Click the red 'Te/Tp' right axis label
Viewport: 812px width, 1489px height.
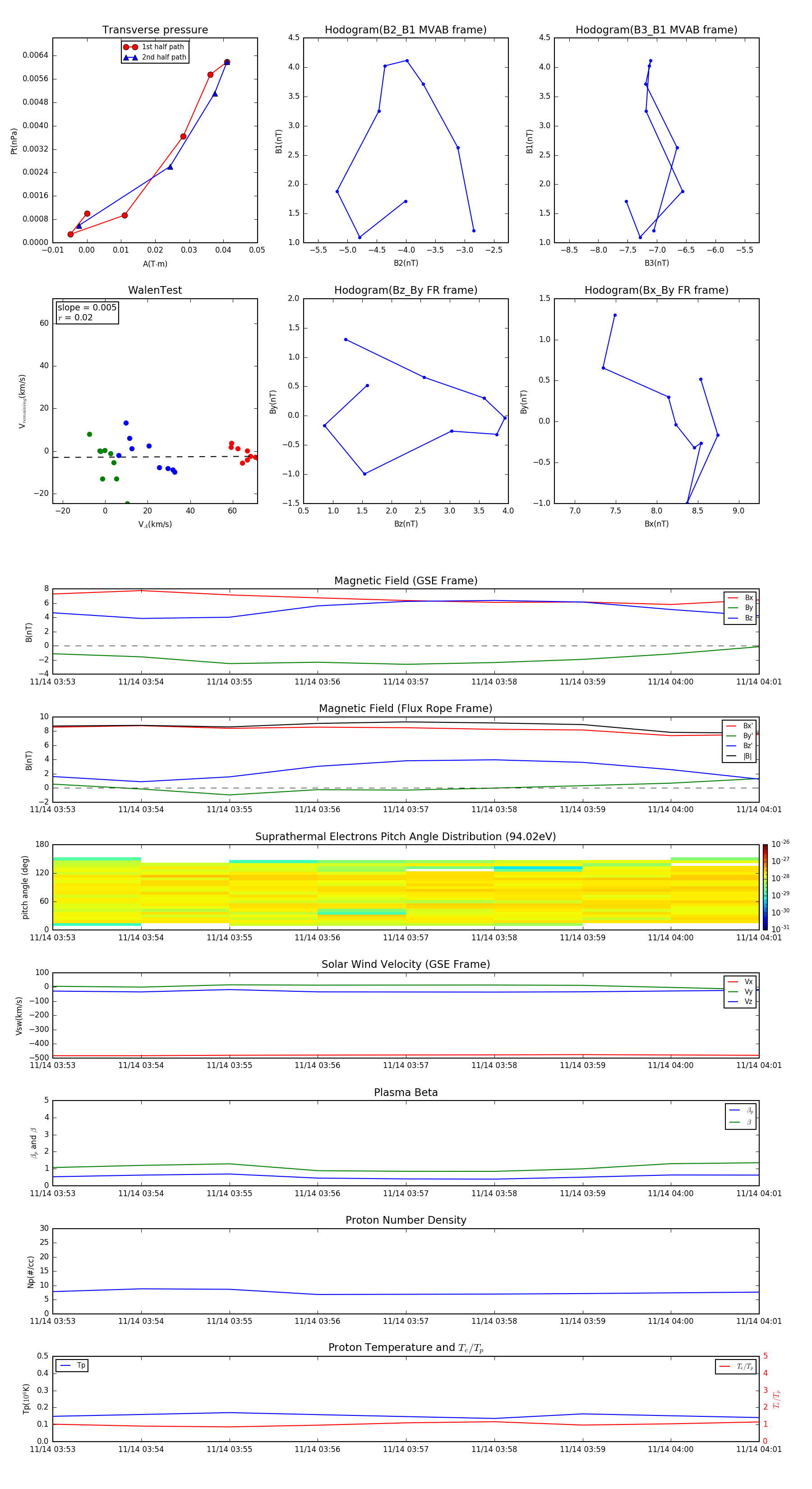[x=777, y=1399]
